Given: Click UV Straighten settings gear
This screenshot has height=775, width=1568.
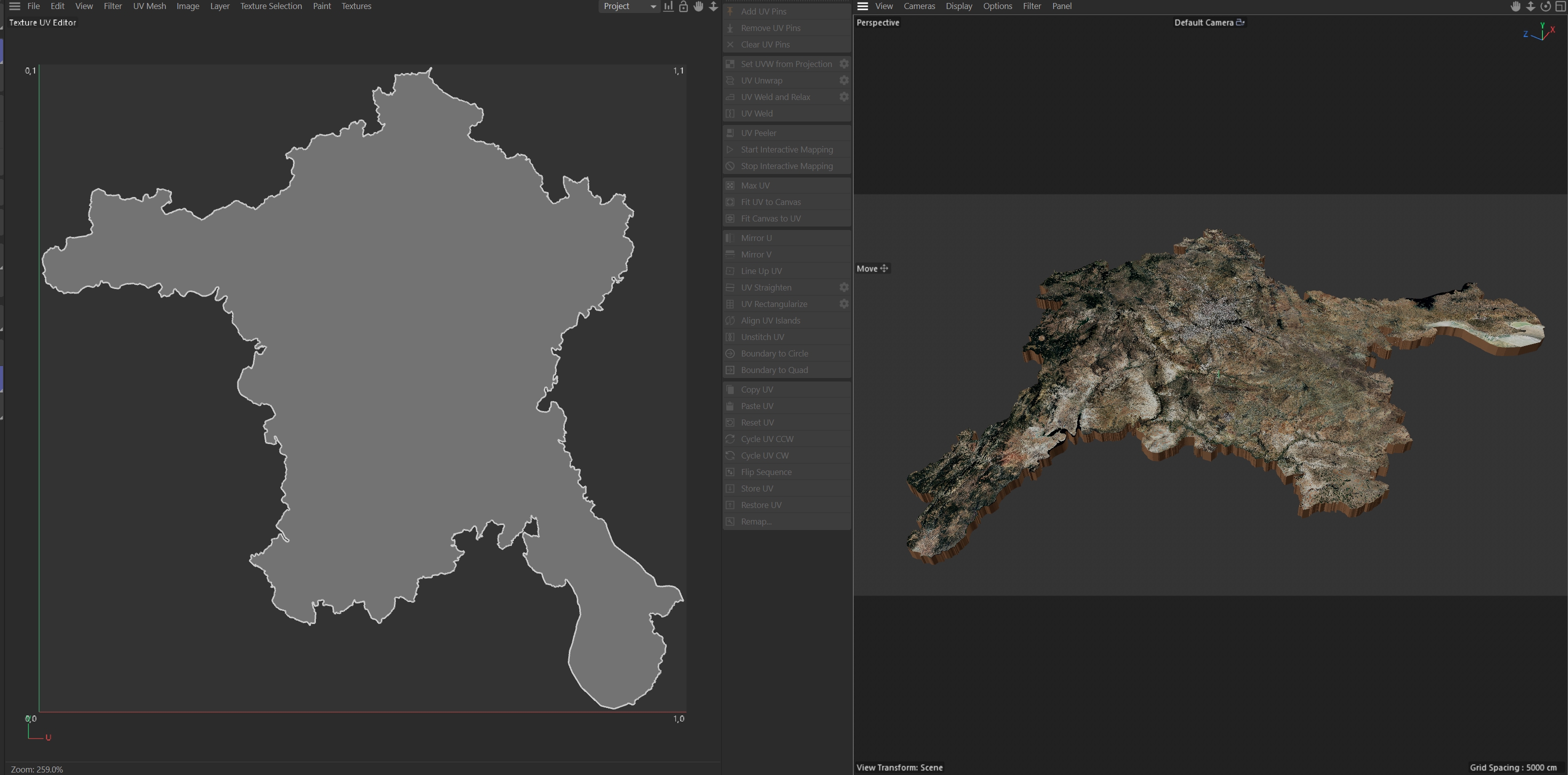Looking at the screenshot, I should pyautogui.click(x=844, y=287).
